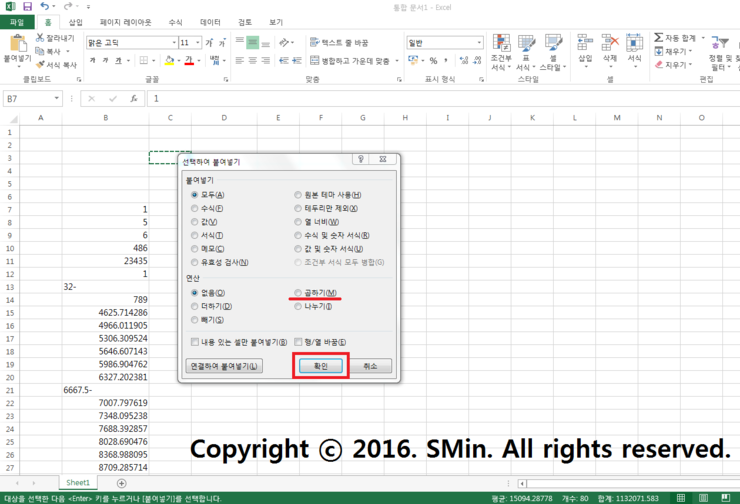Click the 확인 (OK) button
The width and height of the screenshot is (740, 504).
[x=321, y=366]
